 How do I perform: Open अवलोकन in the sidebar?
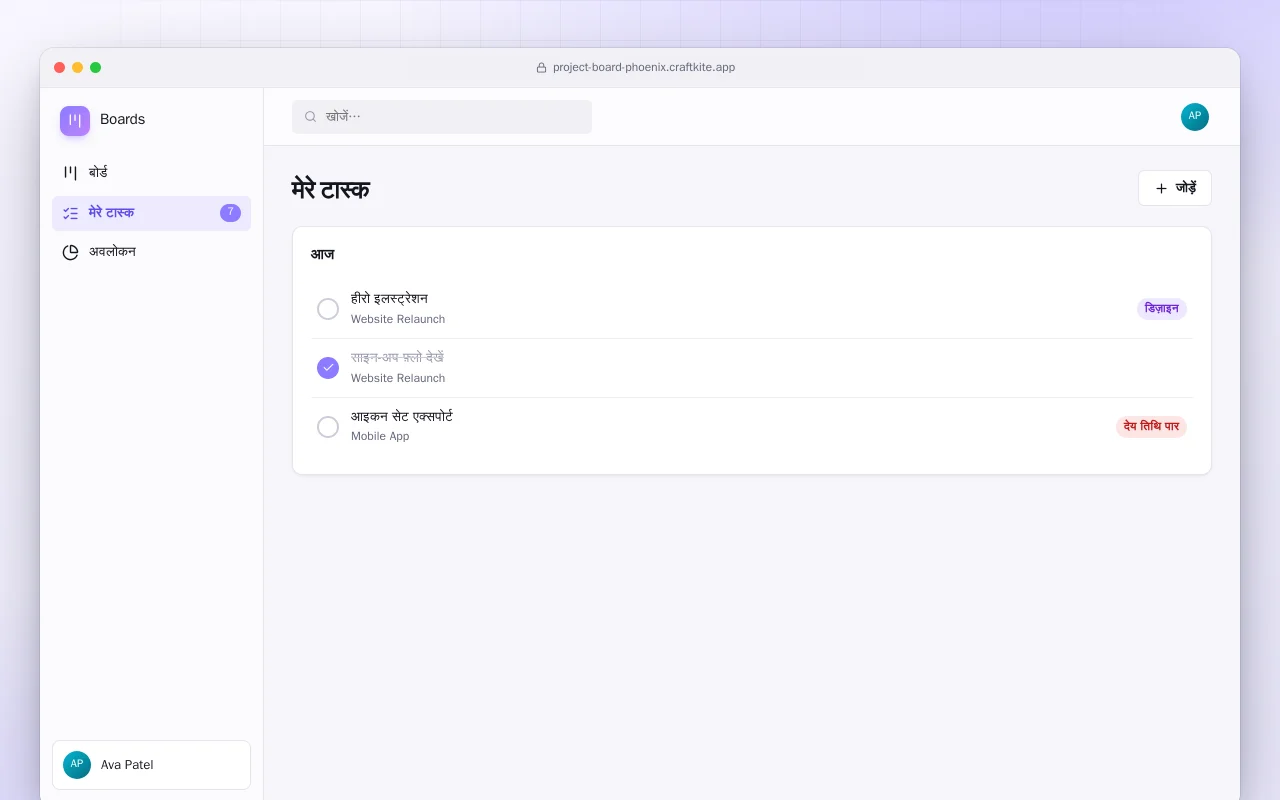(151, 252)
